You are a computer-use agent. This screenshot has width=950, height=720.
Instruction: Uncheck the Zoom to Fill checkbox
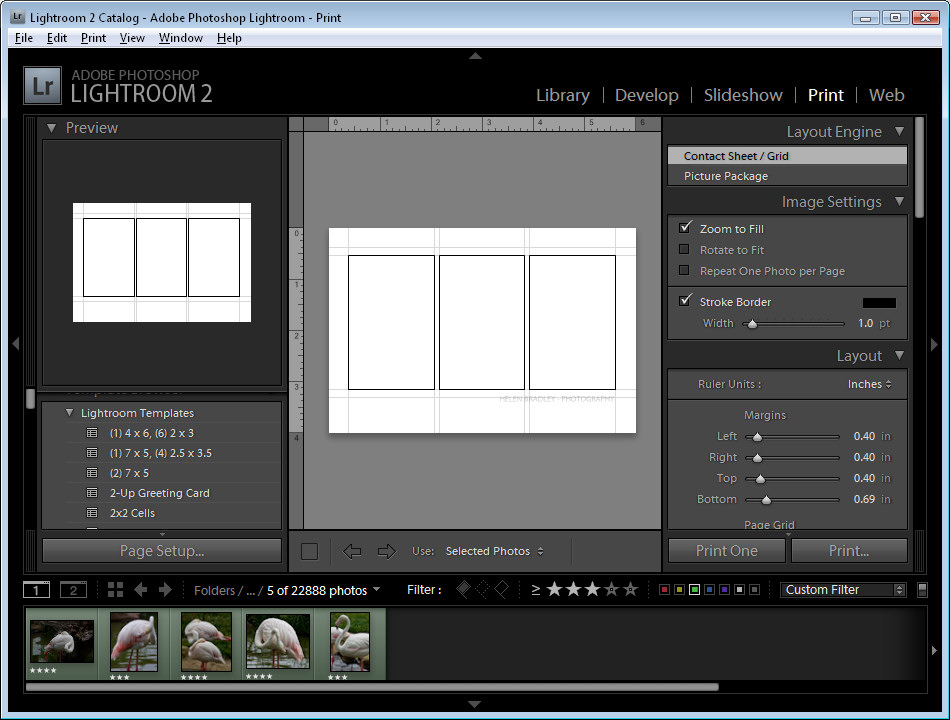click(x=685, y=228)
